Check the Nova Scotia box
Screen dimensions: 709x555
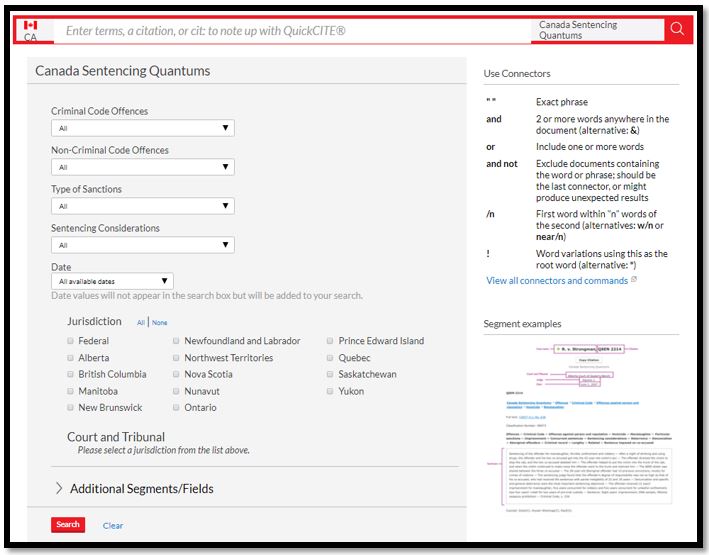pyautogui.click(x=176, y=374)
